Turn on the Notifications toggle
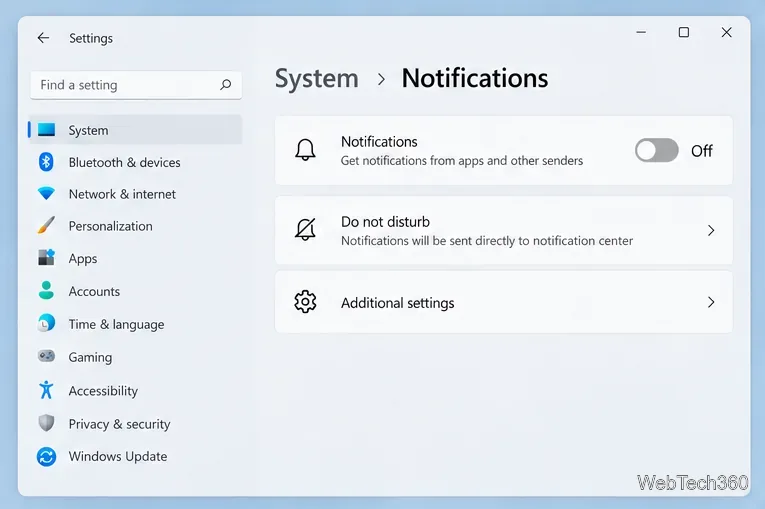765x509 pixels. (656, 150)
